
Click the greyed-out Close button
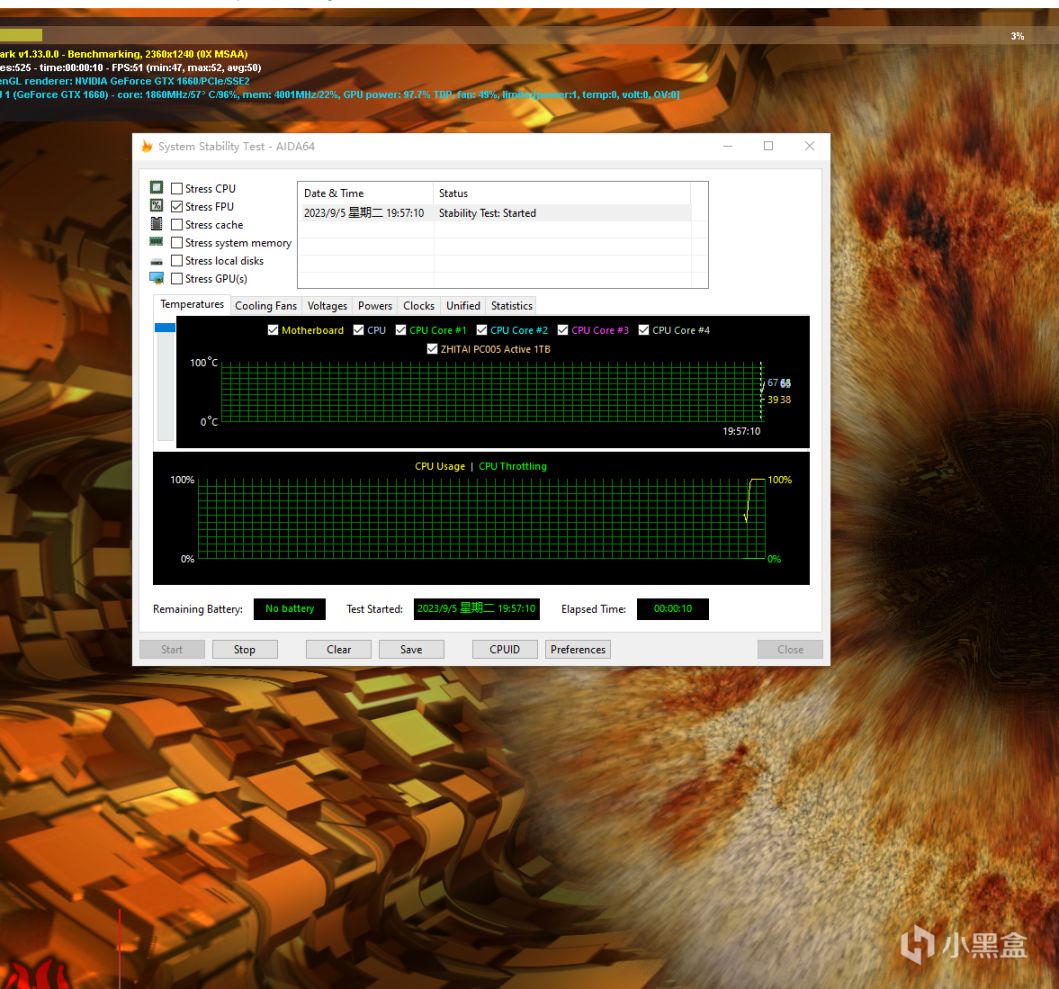[x=790, y=649]
